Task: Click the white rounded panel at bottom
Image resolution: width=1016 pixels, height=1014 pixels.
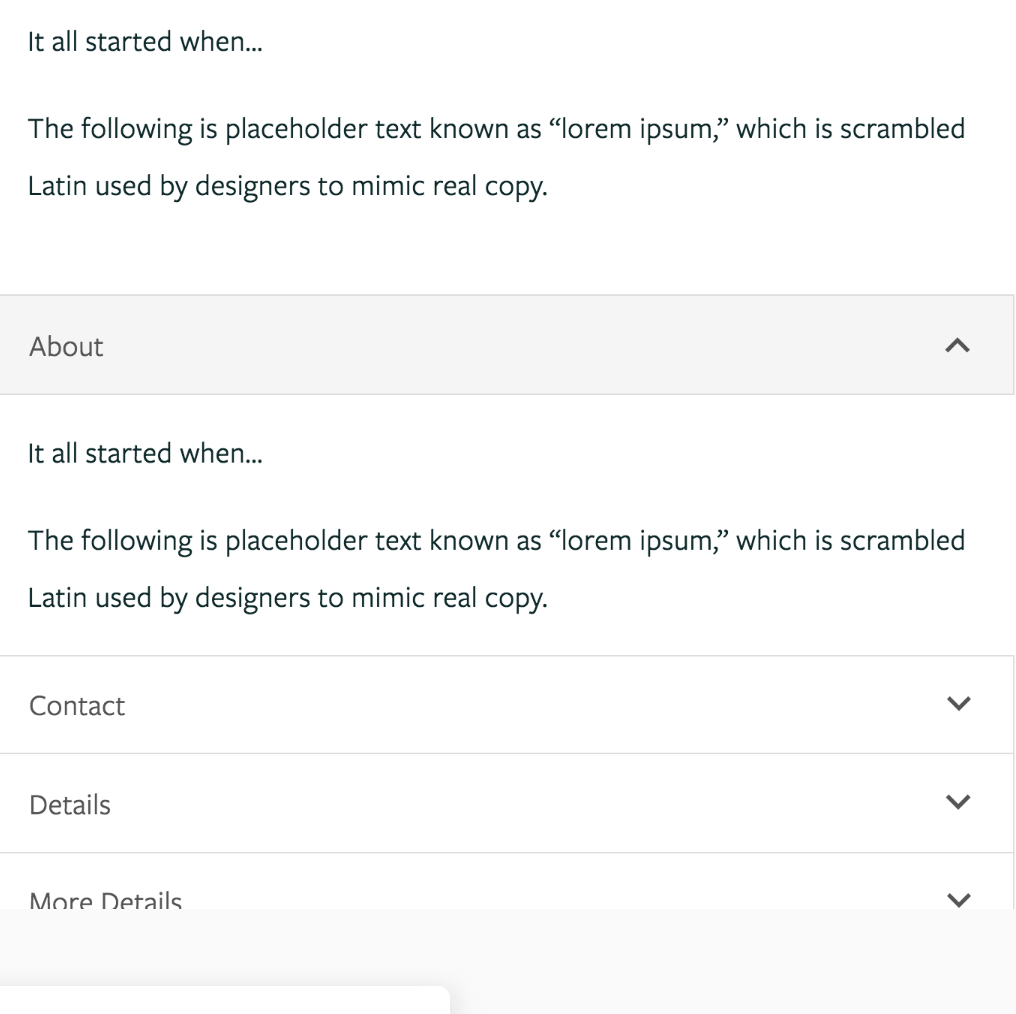Action: point(225,1000)
